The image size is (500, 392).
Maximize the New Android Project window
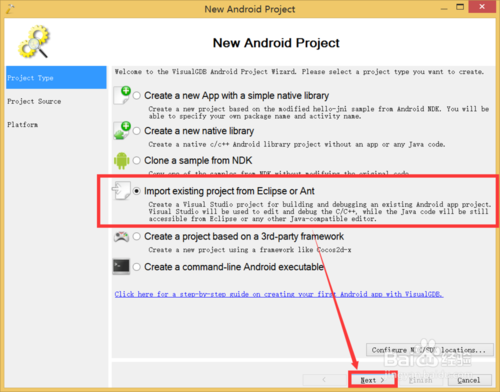click(460, 7)
